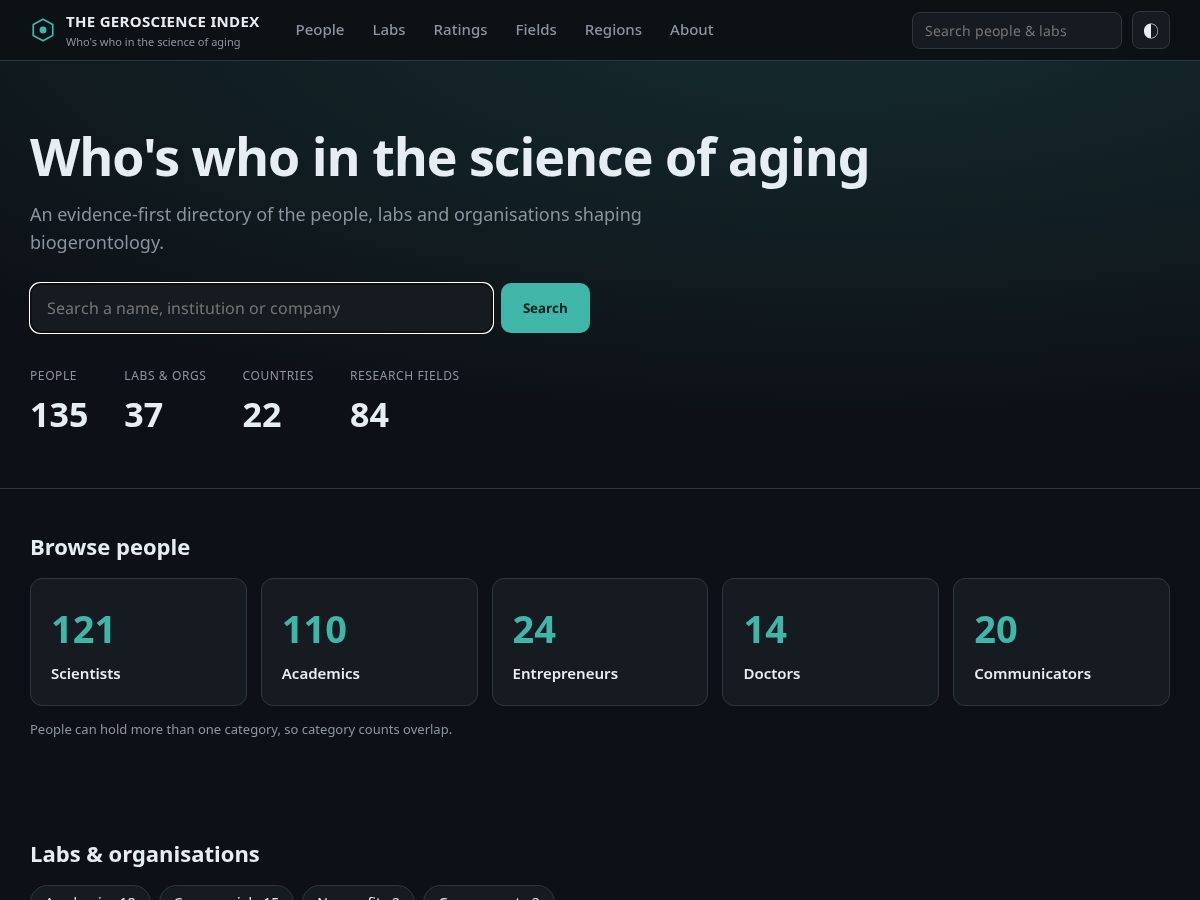The height and width of the screenshot is (900, 1200).
Task: Click the evidence-first directory description
Action: (x=336, y=228)
